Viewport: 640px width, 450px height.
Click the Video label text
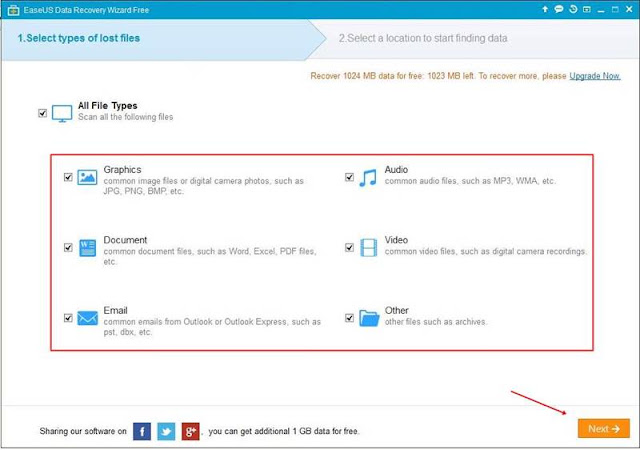coord(396,240)
